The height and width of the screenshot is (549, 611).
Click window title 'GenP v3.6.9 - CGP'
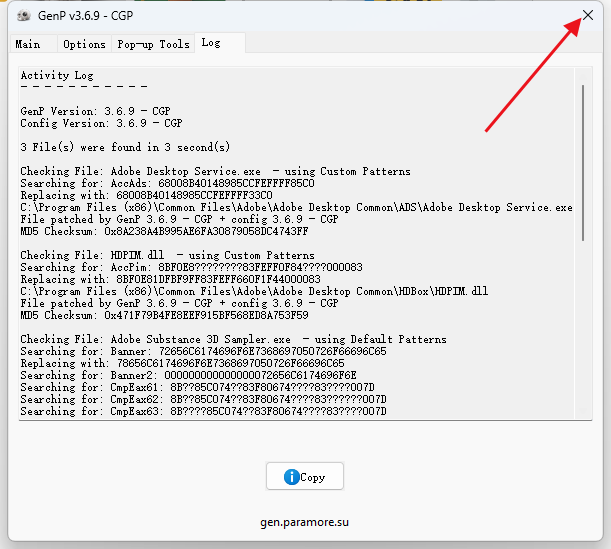[85, 16]
